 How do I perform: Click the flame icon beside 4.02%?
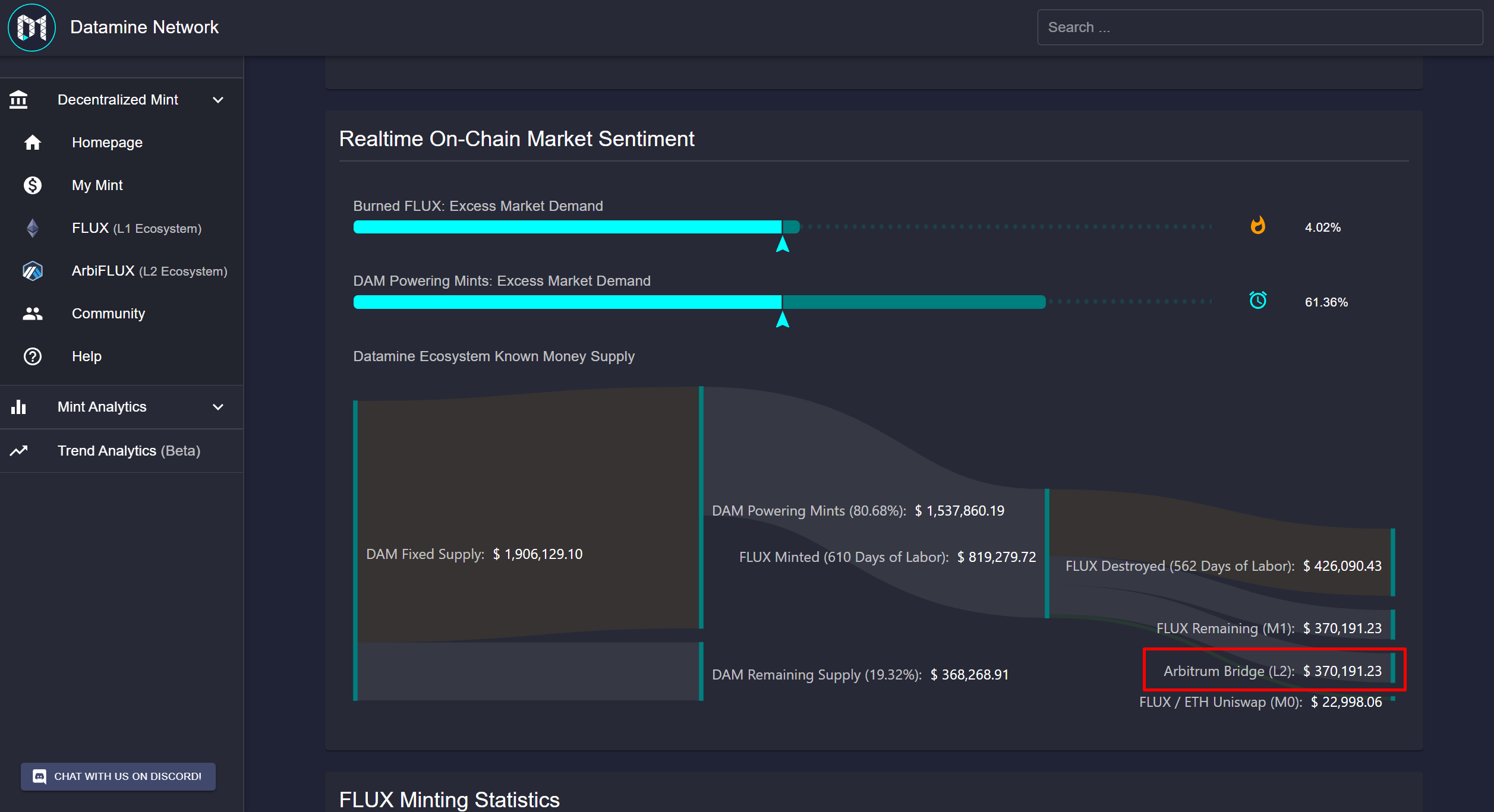coord(1257,226)
